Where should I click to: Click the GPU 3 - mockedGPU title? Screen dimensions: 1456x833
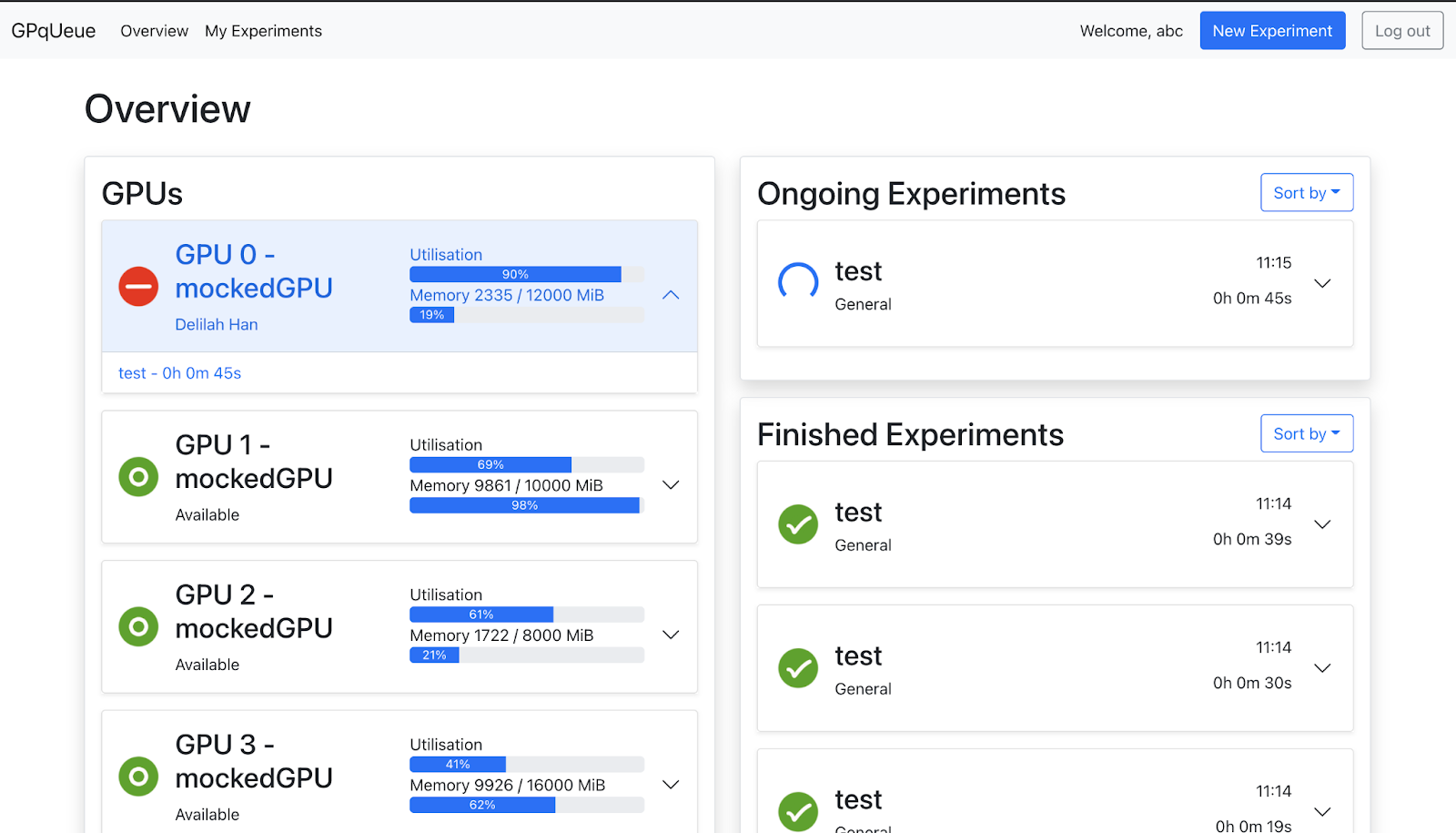(x=254, y=761)
